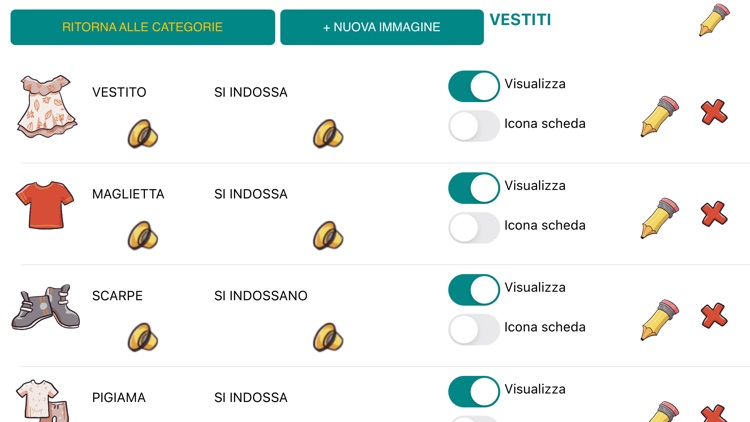Click the Vestito dress picture
Screen dimensions: 750x422
click(47, 106)
